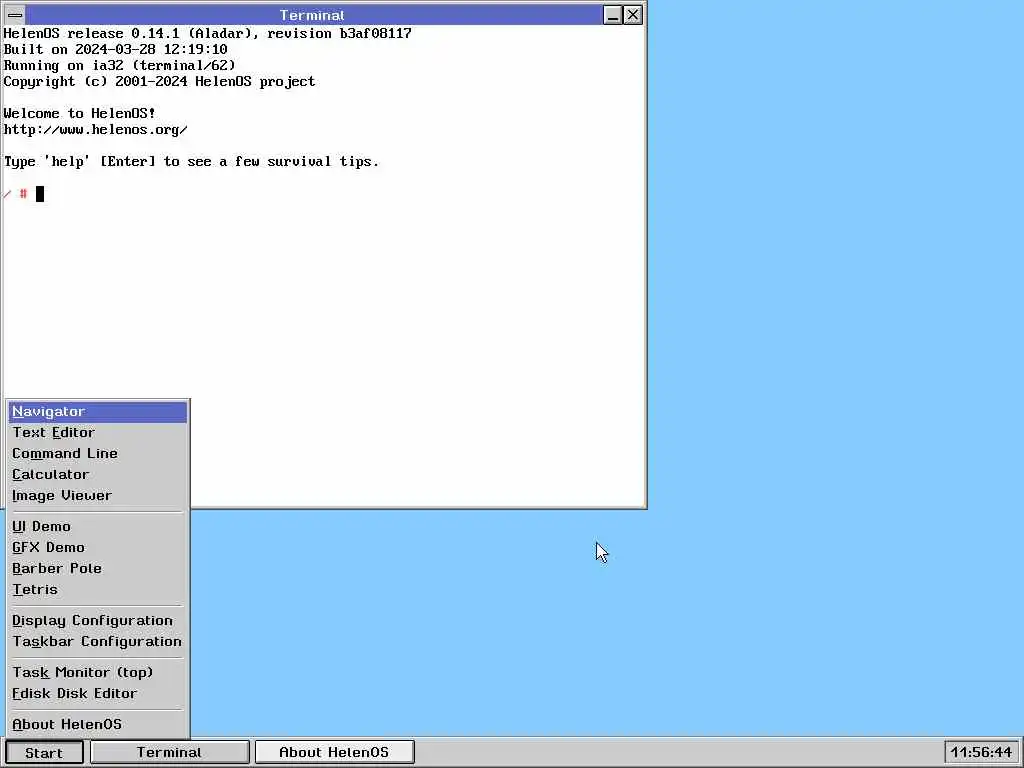
Task: Switch to About HelenOS taskbar button
Action: (x=334, y=752)
